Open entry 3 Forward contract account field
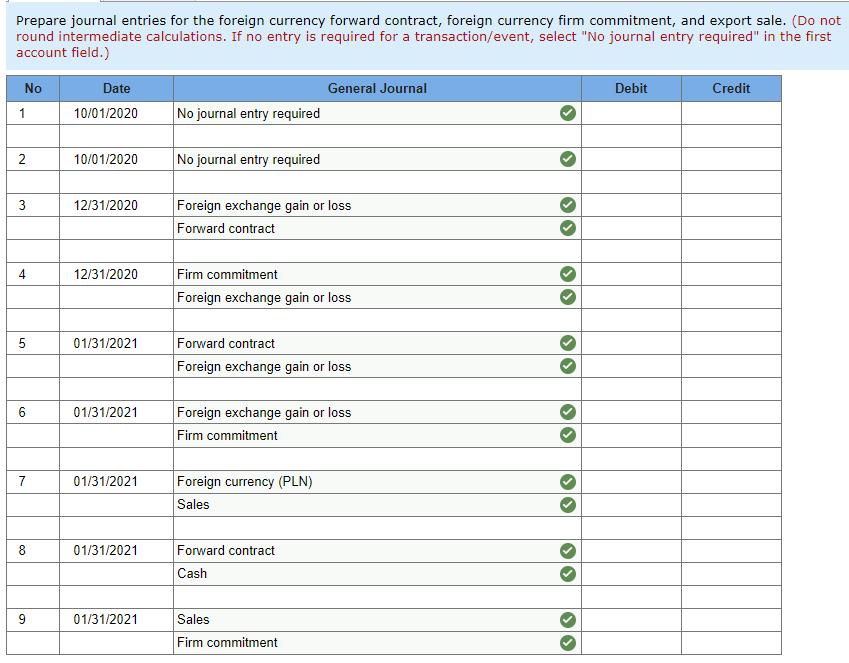The image size is (849, 663). pos(377,228)
